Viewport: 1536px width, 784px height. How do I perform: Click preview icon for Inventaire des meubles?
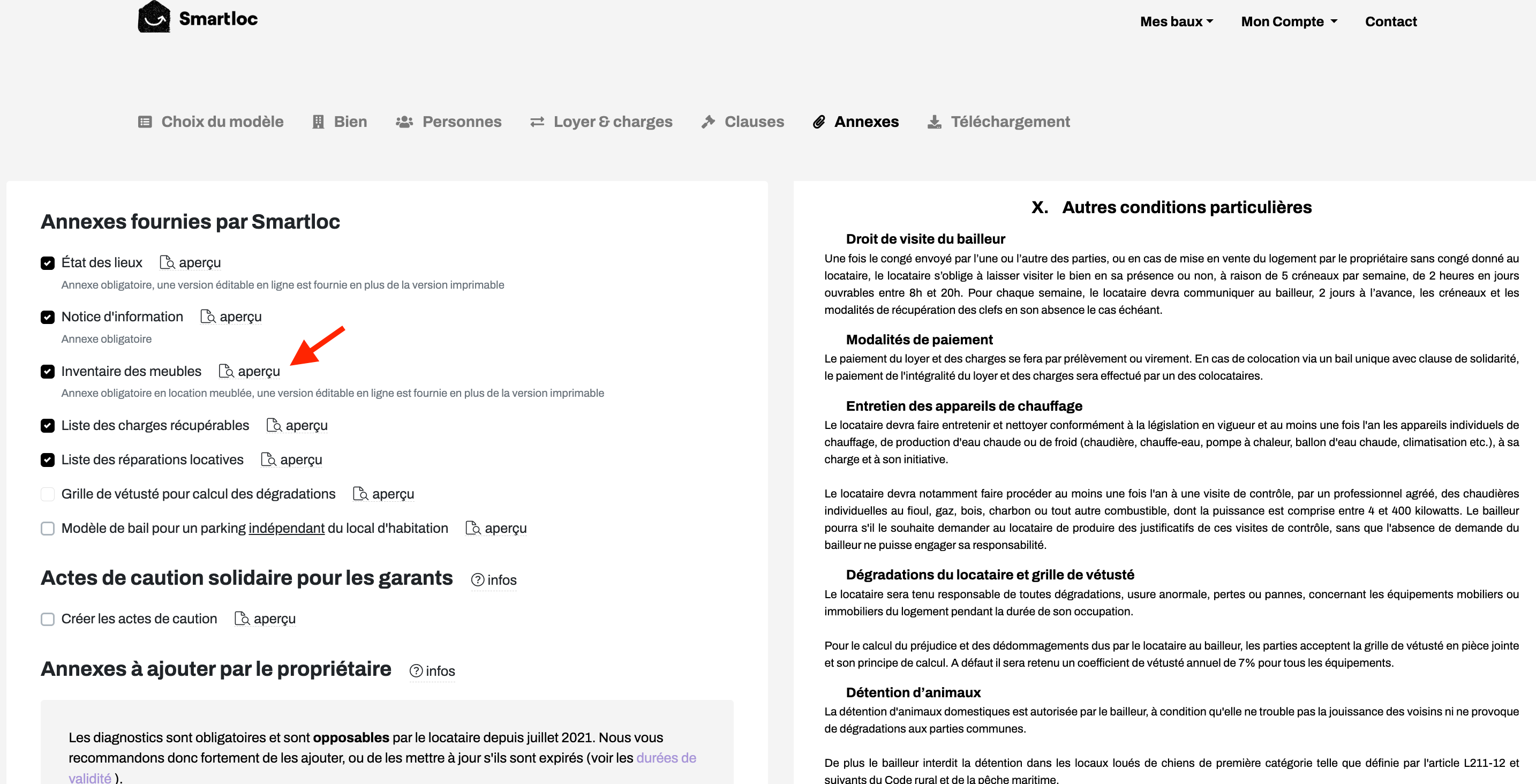click(227, 372)
